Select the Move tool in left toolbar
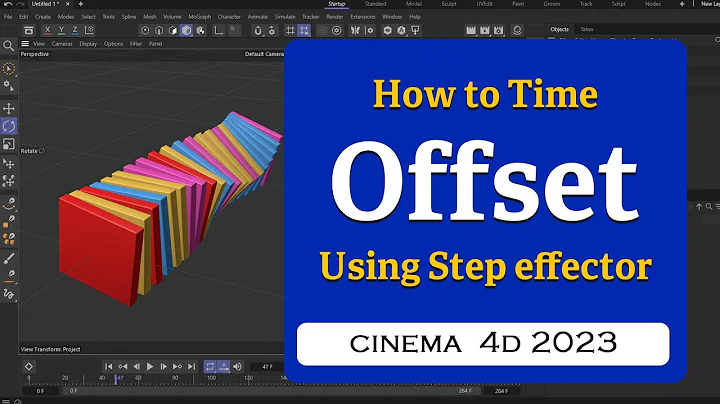Viewport: 720px width, 404px height. pyautogui.click(x=9, y=108)
